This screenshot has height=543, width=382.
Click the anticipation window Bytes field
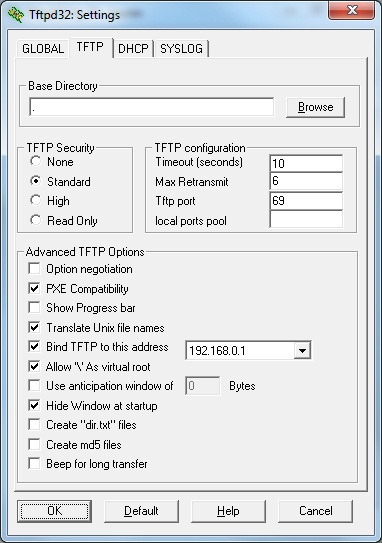click(203, 386)
